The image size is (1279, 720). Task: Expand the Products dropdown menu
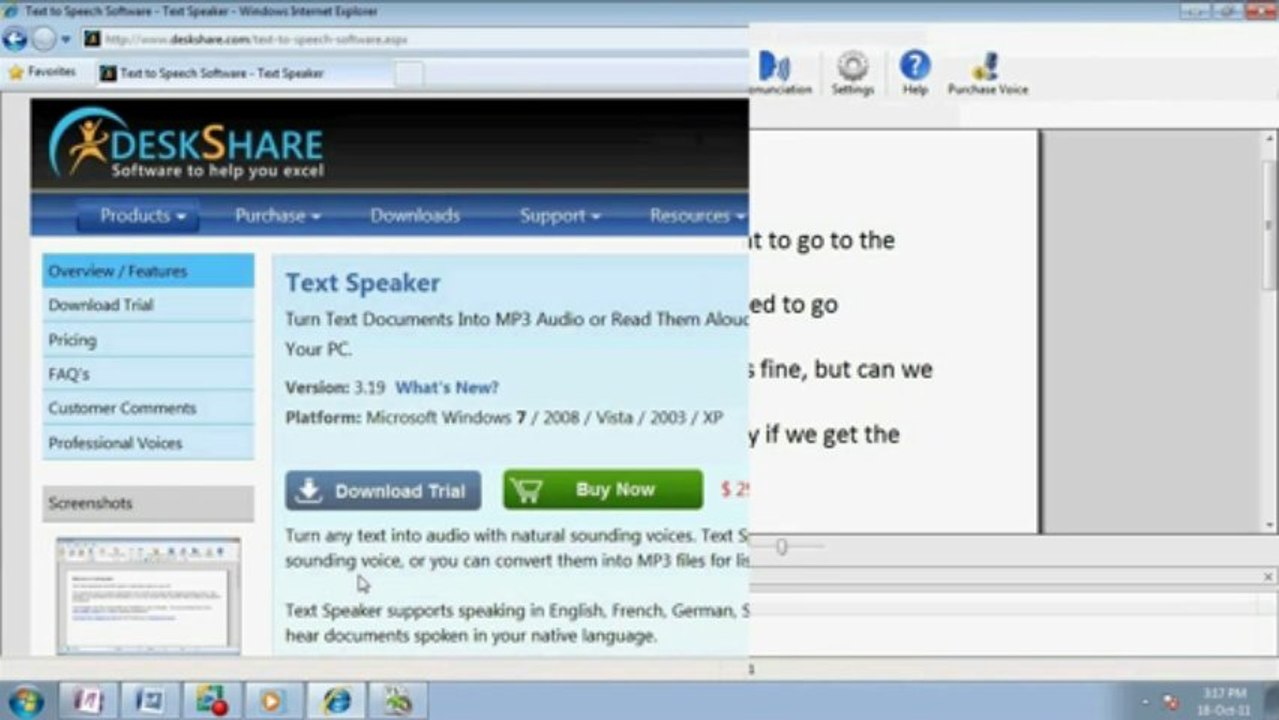(137, 215)
